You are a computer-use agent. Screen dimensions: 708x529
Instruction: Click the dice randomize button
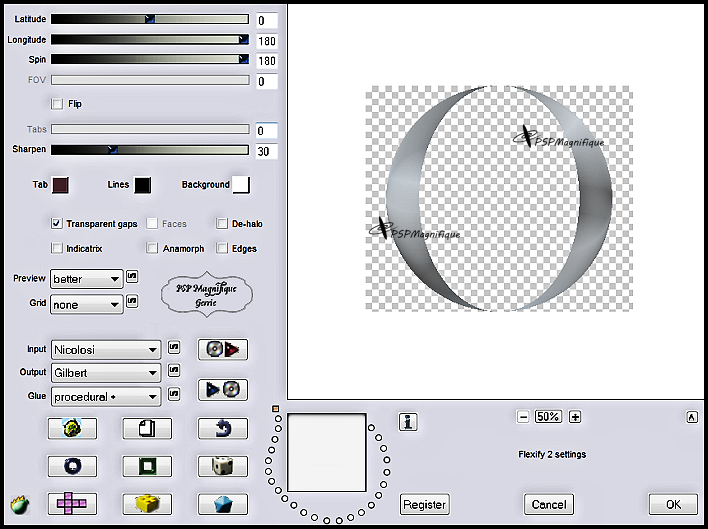coord(223,466)
